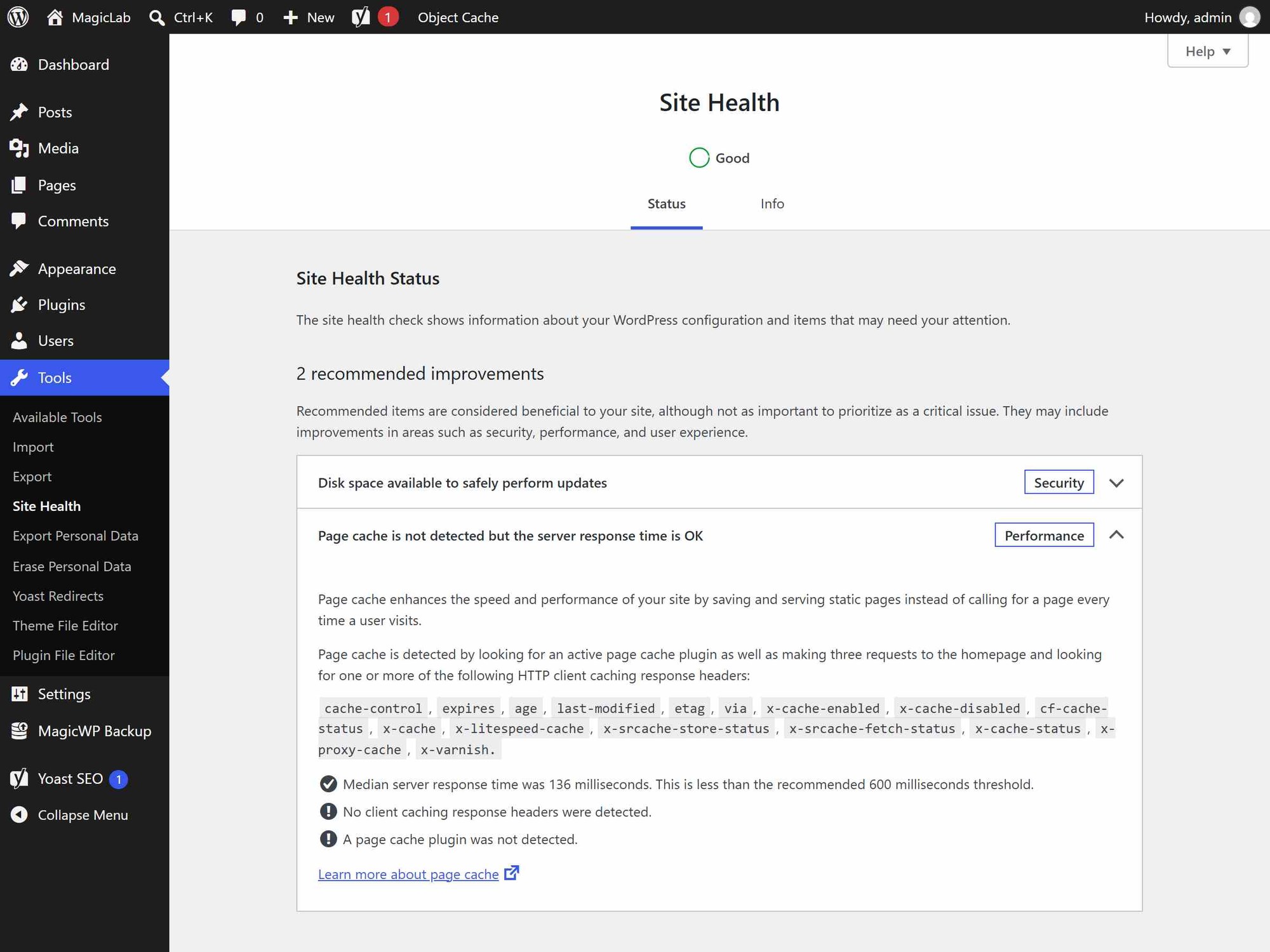The width and height of the screenshot is (1270, 952).
Task: Click the Security badge label
Action: coord(1059,483)
